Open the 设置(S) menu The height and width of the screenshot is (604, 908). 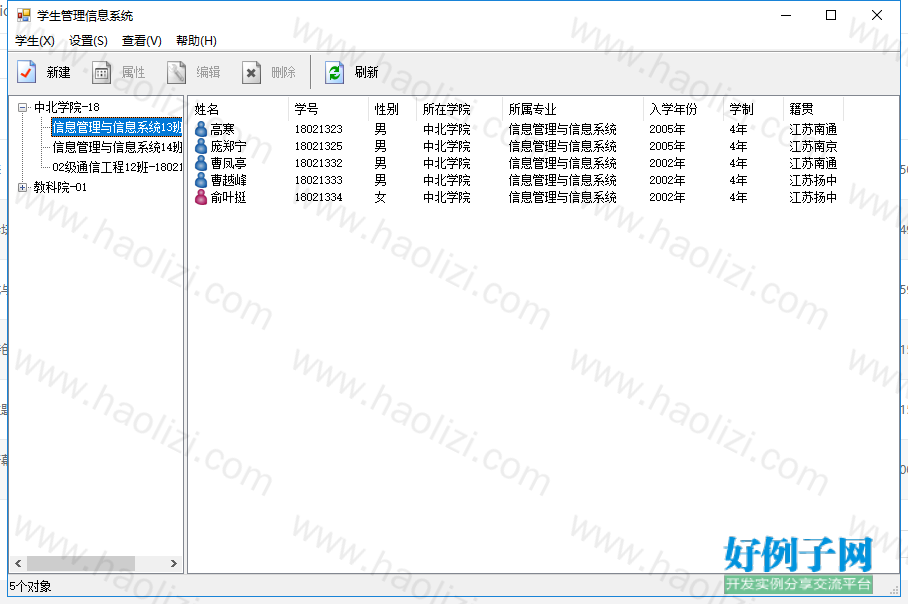tap(88, 41)
